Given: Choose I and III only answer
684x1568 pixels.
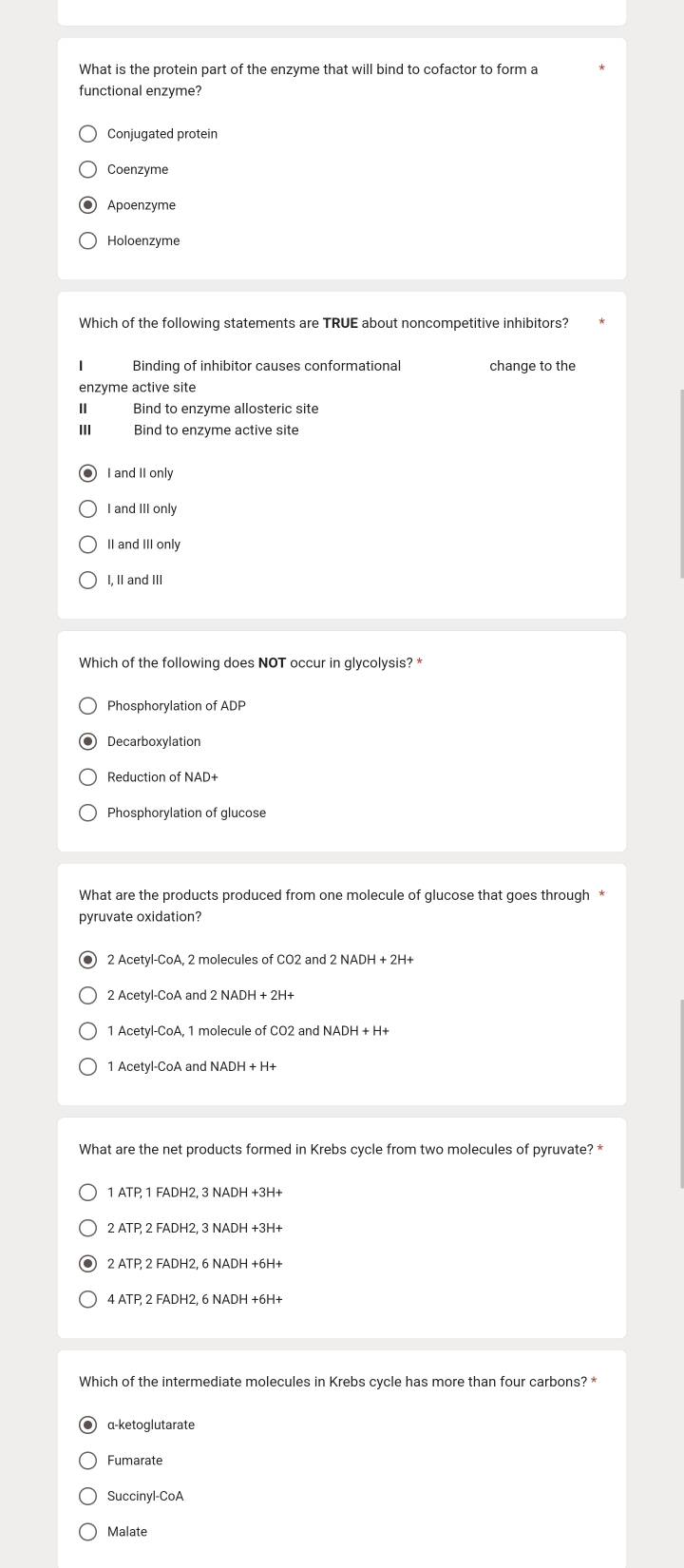Looking at the screenshot, I should point(88,508).
